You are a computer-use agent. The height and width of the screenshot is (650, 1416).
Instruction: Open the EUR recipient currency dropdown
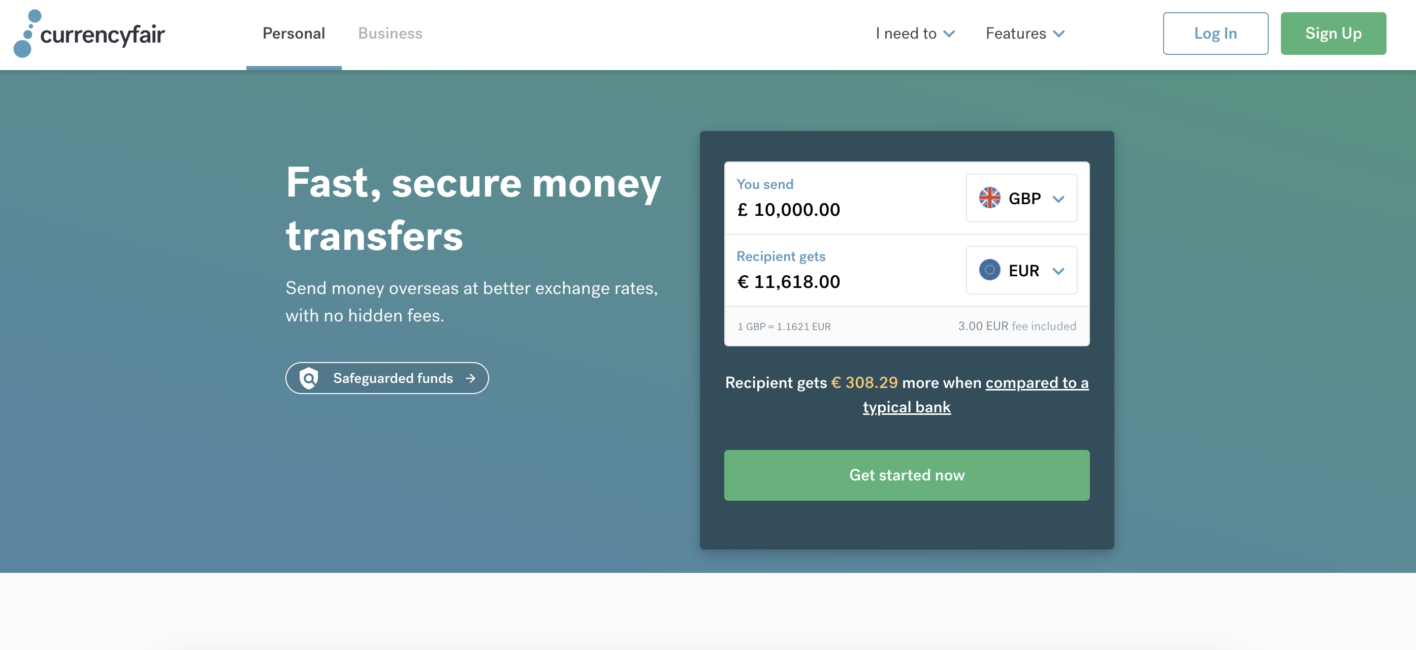tap(1021, 270)
